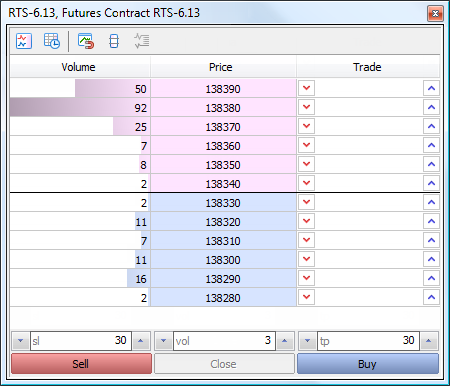Click the blue buy arrow at price 138280

pos(431,297)
